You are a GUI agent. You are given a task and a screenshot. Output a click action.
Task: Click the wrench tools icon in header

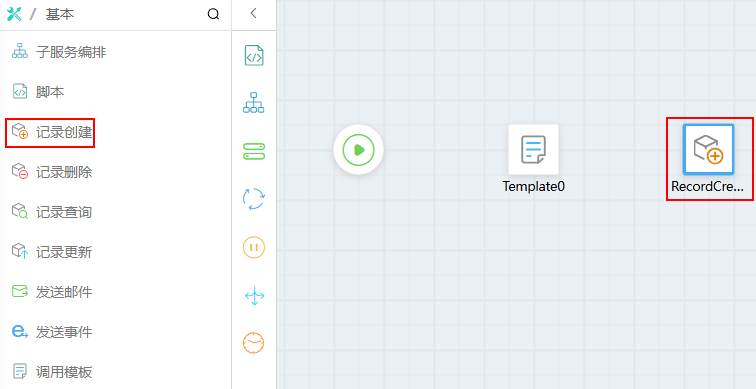pos(14,14)
